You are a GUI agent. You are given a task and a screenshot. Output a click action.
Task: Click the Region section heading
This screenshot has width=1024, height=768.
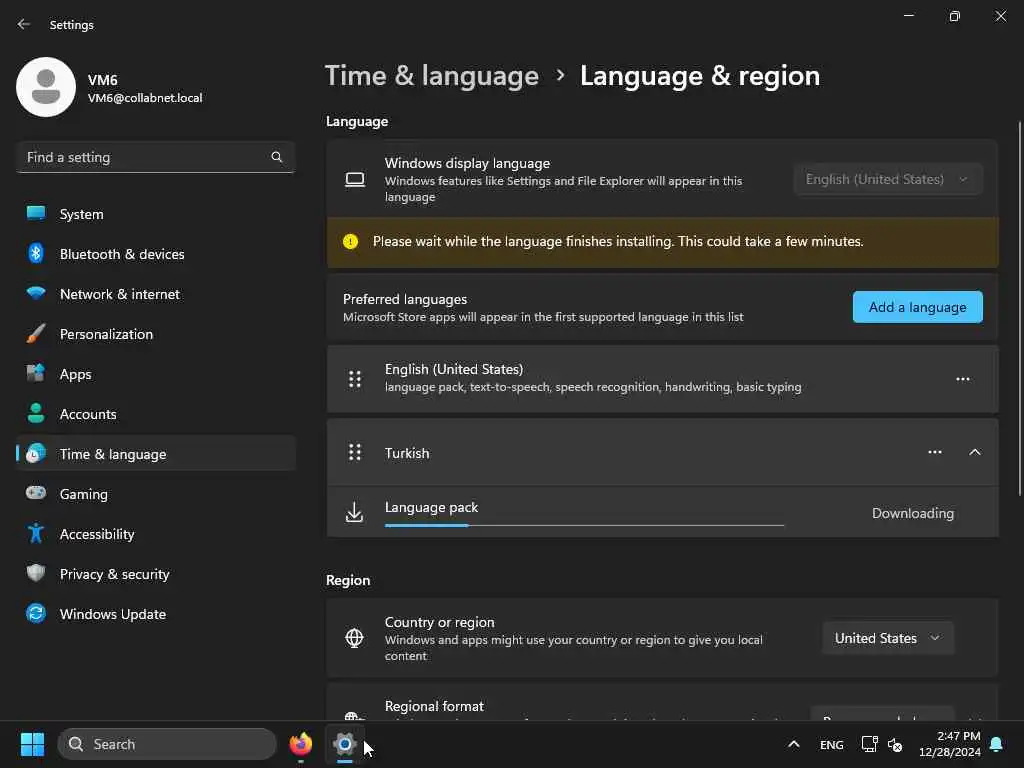(348, 580)
